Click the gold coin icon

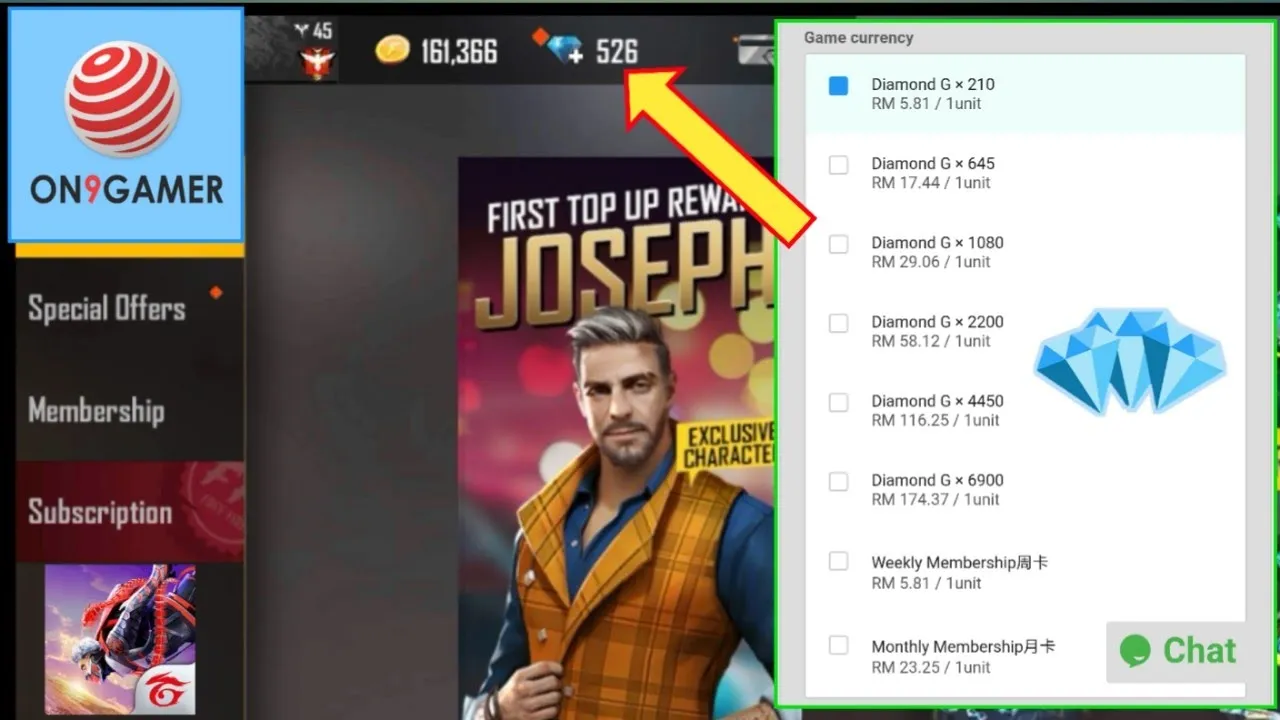point(392,50)
